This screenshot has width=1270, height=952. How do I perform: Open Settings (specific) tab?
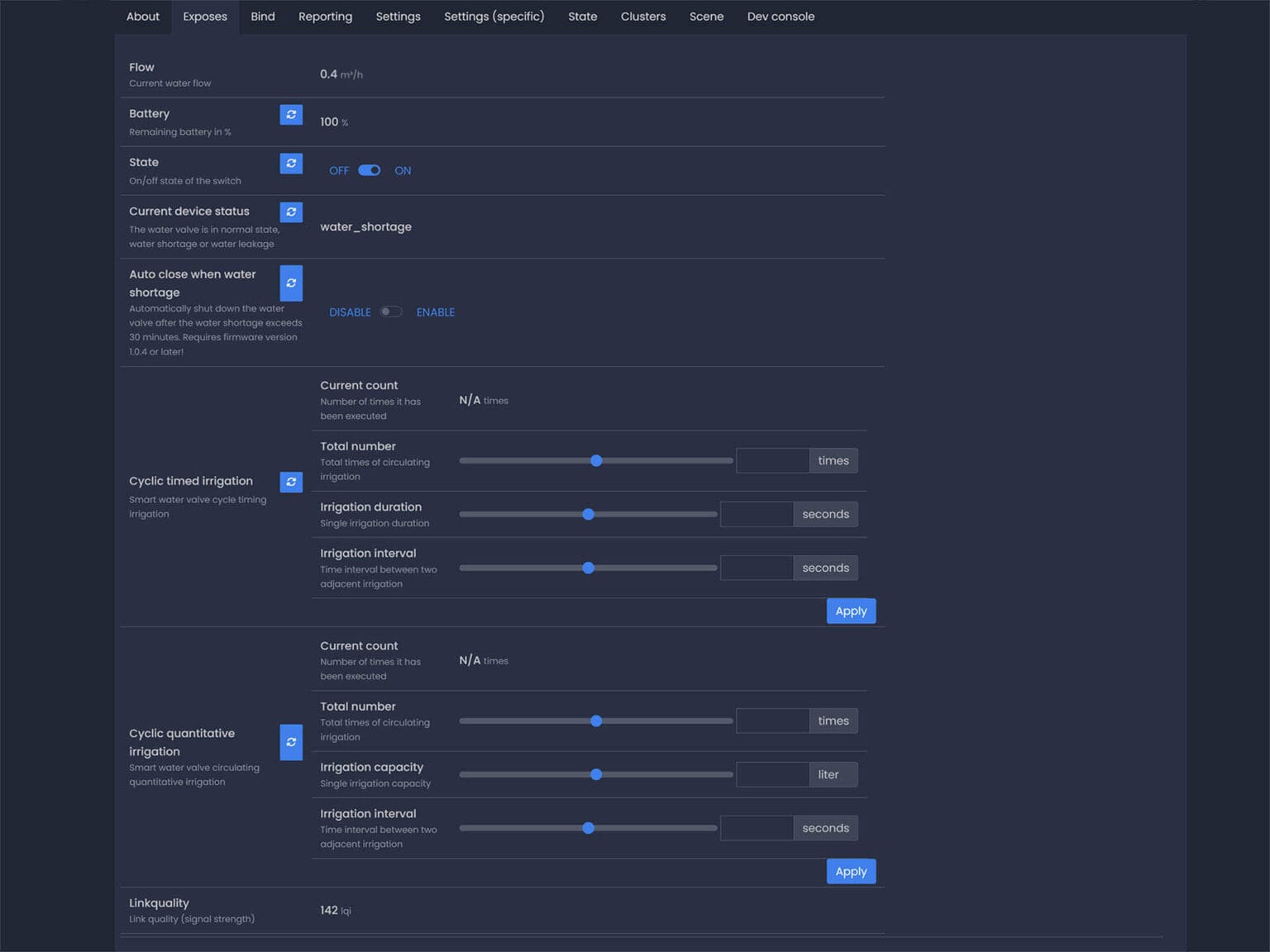point(494,17)
